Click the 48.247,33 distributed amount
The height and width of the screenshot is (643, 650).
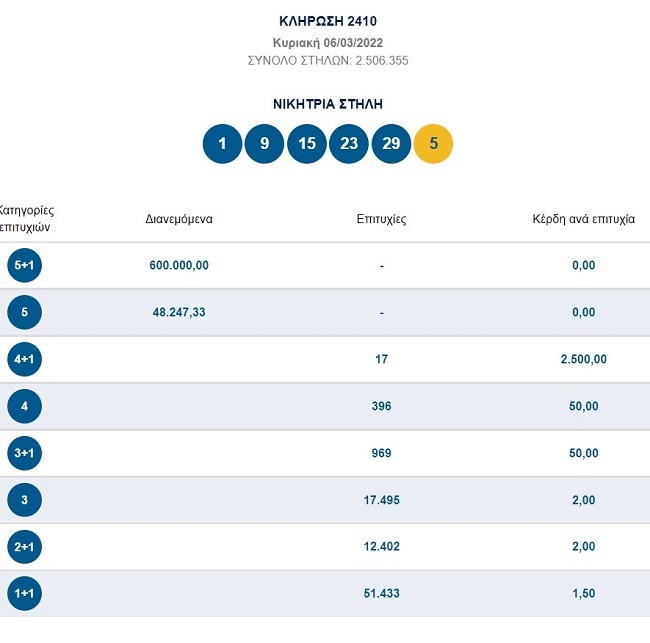tap(179, 312)
